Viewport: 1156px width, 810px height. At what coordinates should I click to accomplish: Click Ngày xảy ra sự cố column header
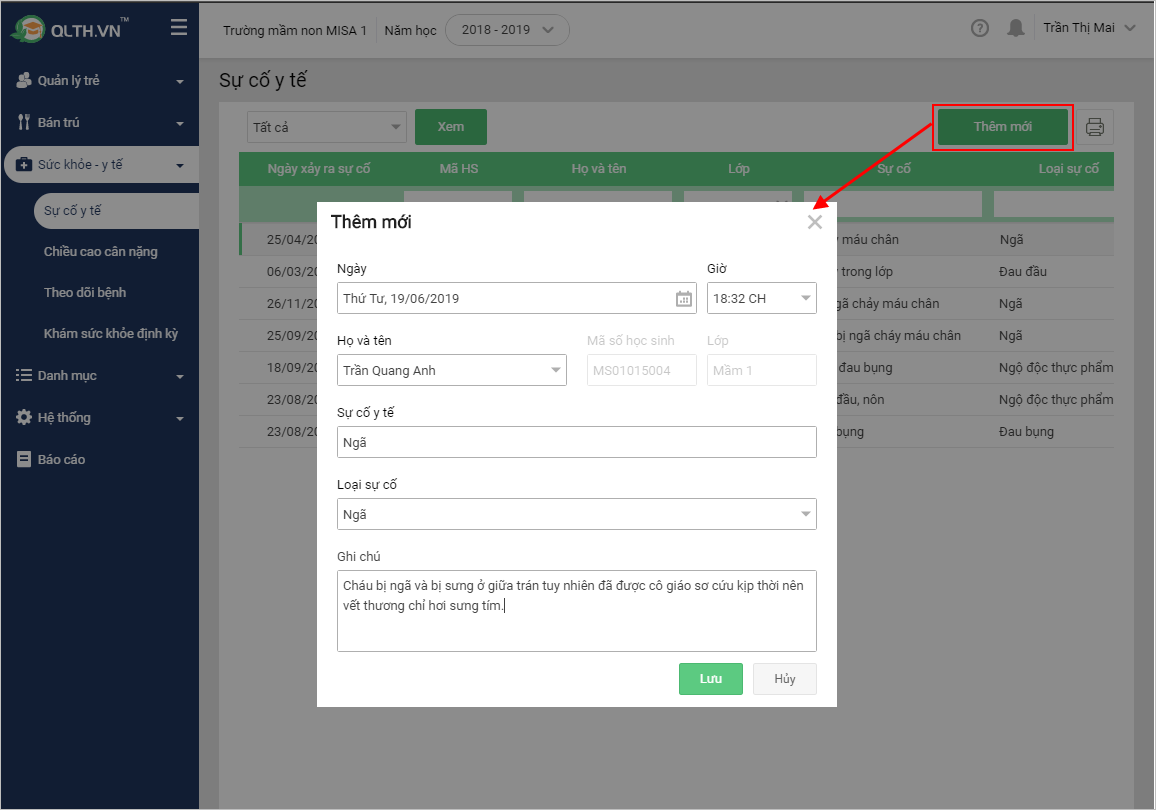pyautogui.click(x=318, y=169)
